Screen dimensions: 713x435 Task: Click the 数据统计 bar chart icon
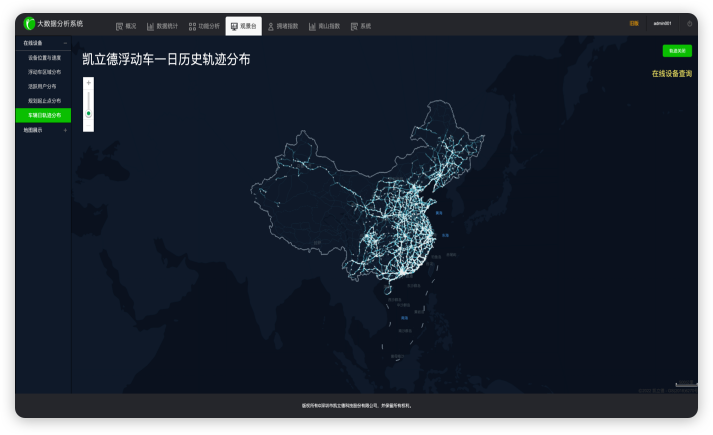pyautogui.click(x=150, y=26)
